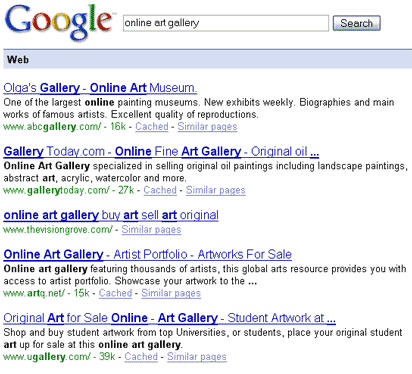The width and height of the screenshot is (412, 374).
Task: Open 'Online Art Gallery - Artist Portfolio' result
Action: 148,255
